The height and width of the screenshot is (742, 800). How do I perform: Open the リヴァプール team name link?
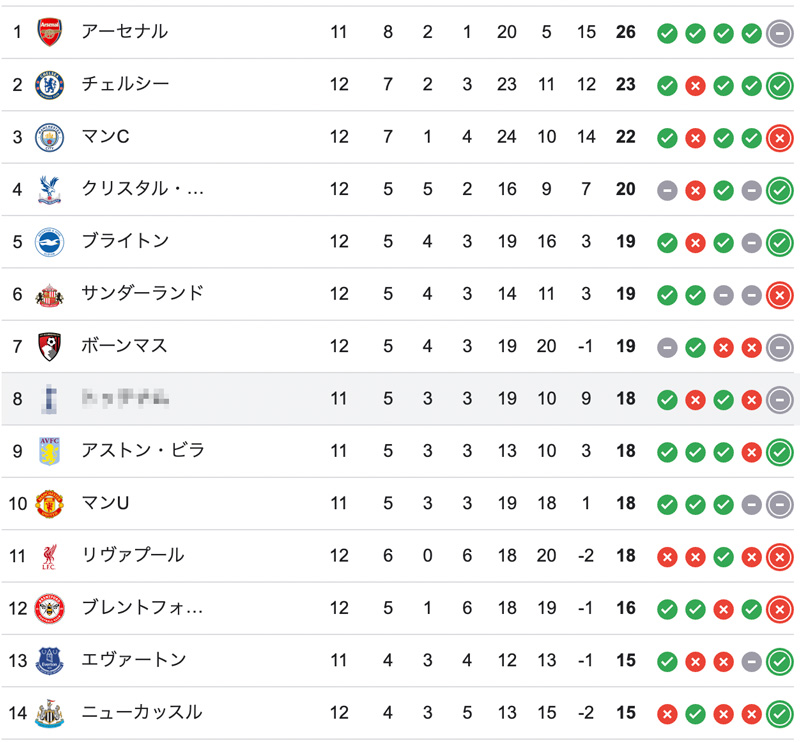(132, 555)
